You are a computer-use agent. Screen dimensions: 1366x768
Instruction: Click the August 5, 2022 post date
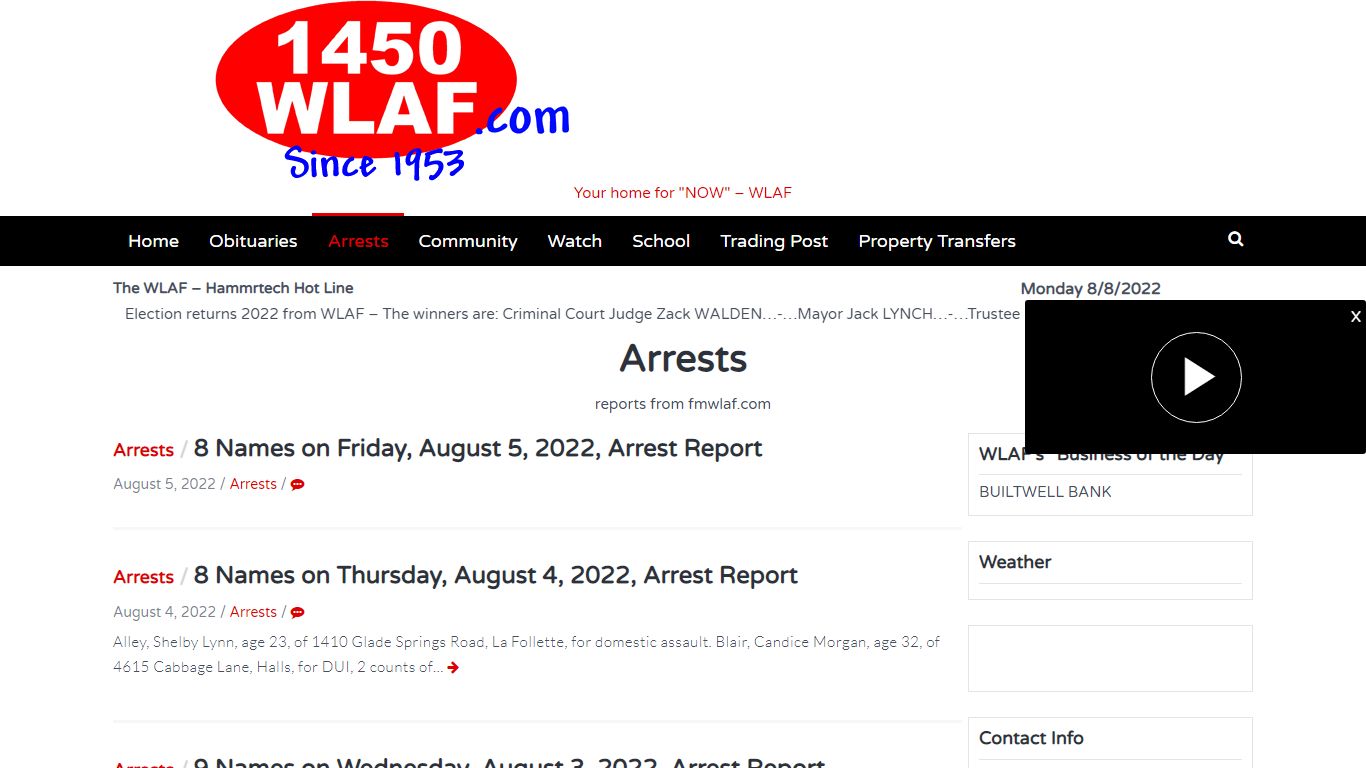[164, 484]
